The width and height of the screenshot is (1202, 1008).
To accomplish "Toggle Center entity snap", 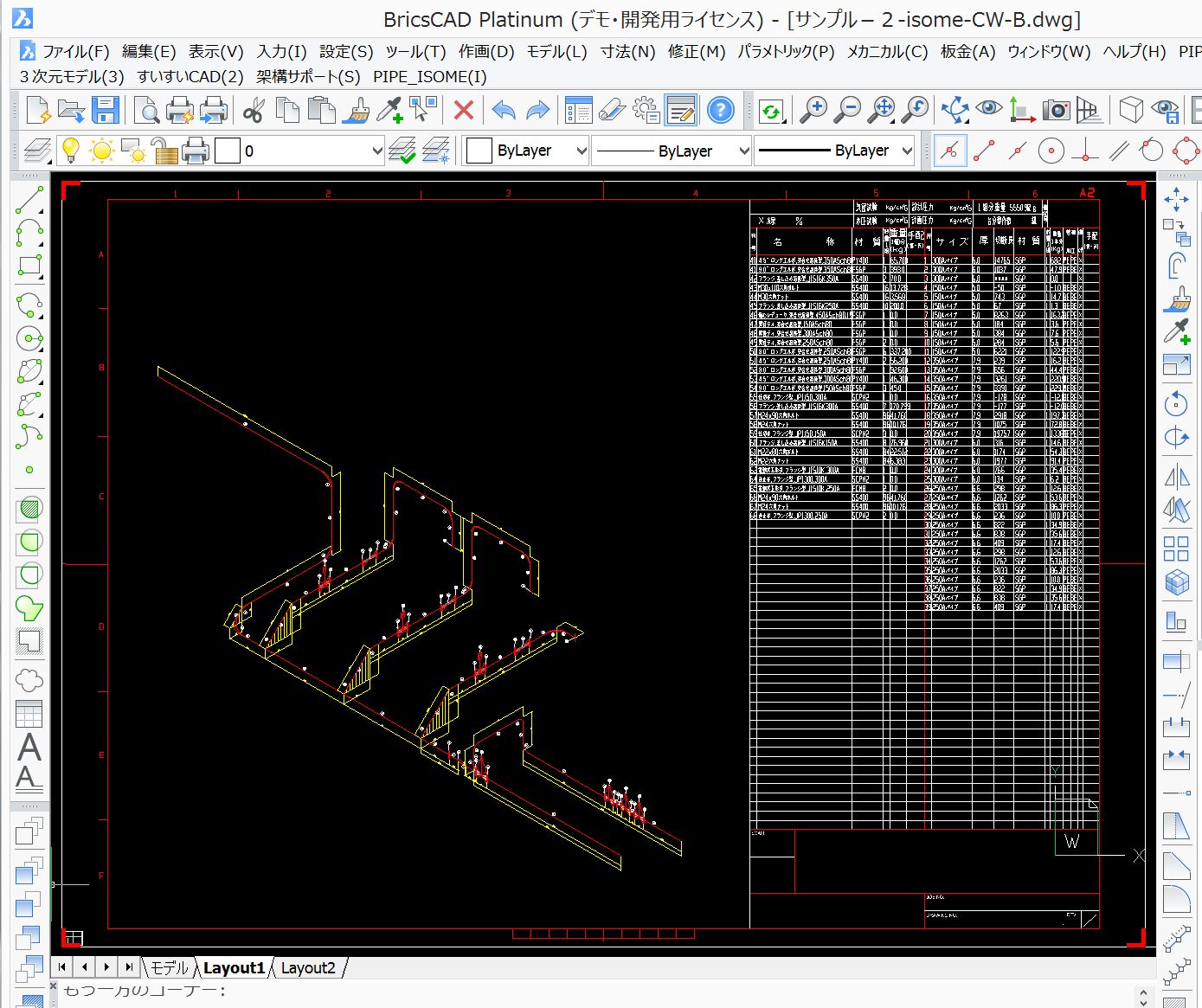I will pyautogui.click(x=1051, y=151).
